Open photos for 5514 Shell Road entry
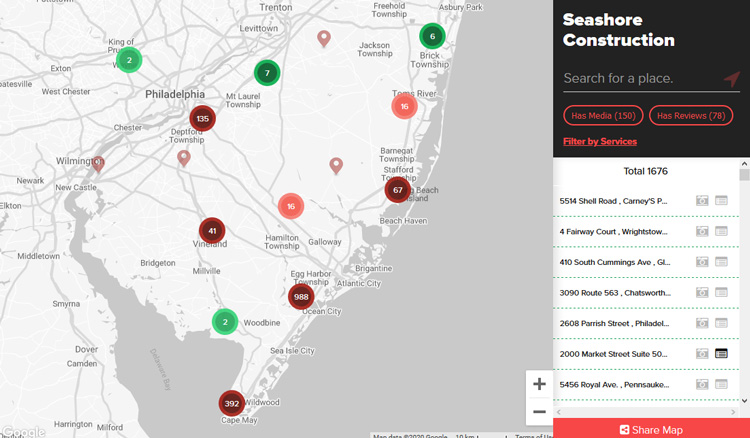750x438 pixels. pyautogui.click(x=702, y=200)
